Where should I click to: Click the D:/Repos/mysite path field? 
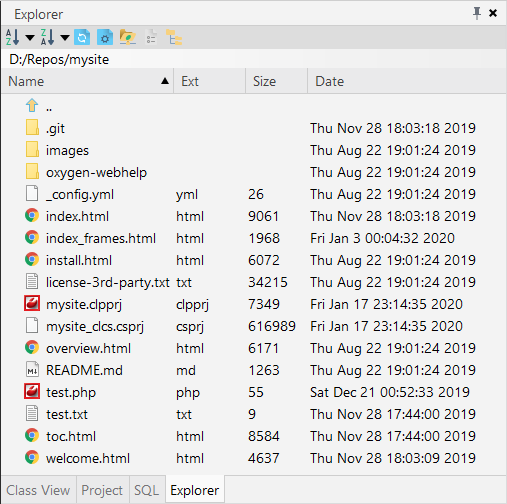click(x=253, y=59)
